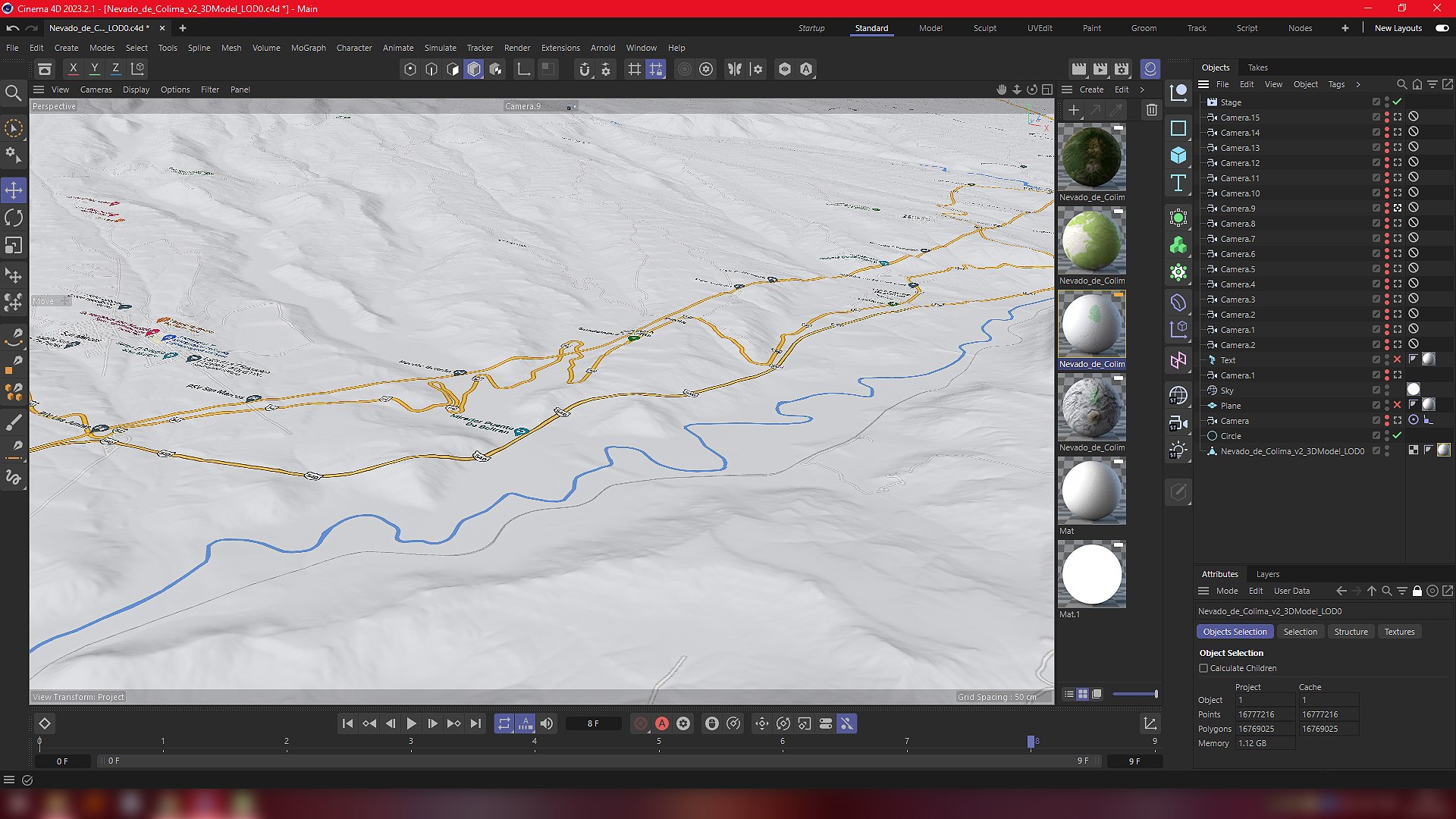Adjust material thumbnail size slider
Viewport: 1456px width, 819px height.
pos(1134,694)
